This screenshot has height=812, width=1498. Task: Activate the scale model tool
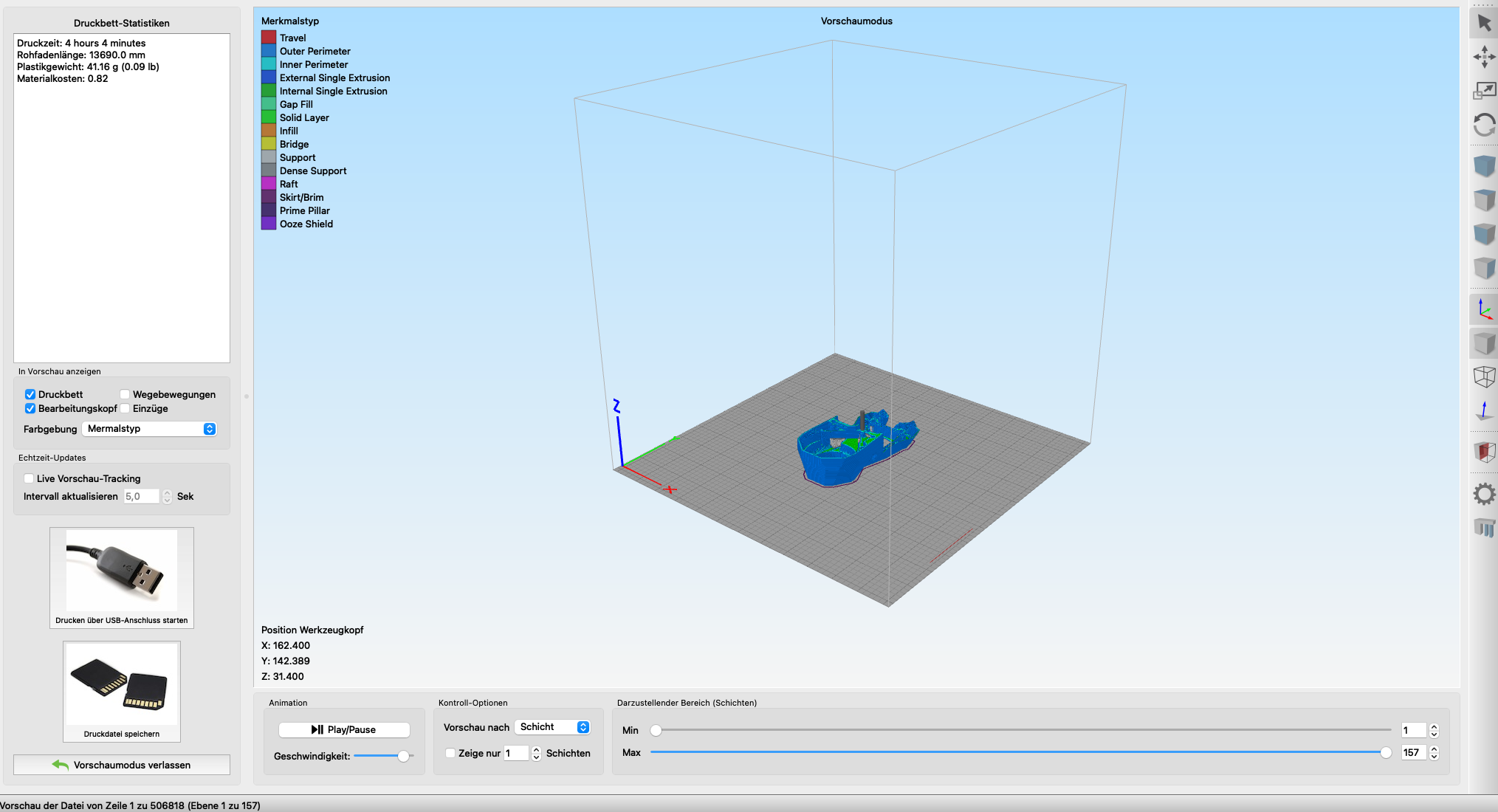tap(1484, 91)
